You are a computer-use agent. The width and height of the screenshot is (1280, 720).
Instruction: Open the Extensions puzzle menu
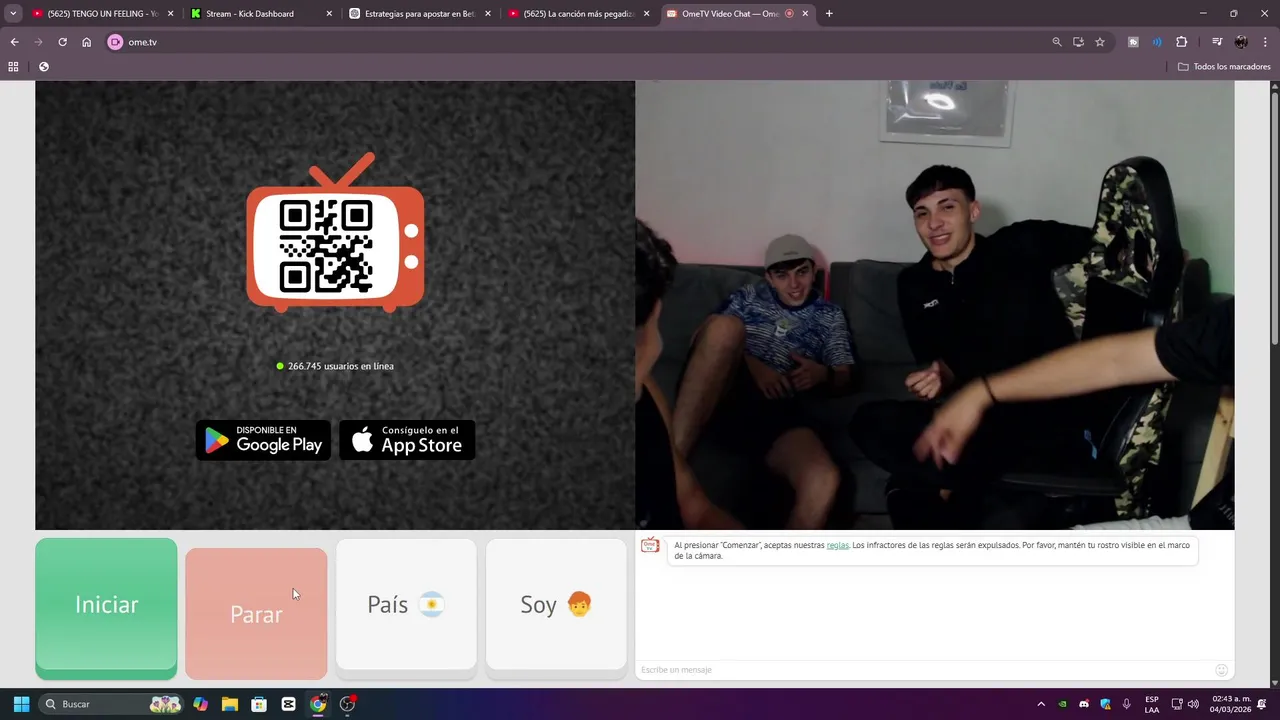coord(1181,42)
